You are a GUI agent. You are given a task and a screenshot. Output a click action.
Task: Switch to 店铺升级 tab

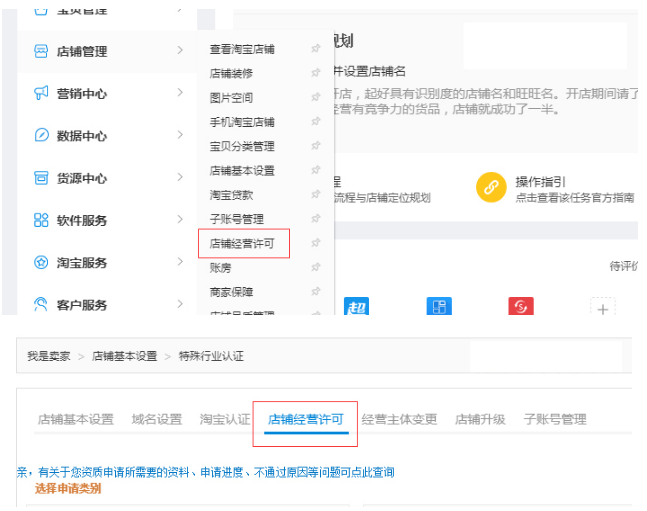480,419
